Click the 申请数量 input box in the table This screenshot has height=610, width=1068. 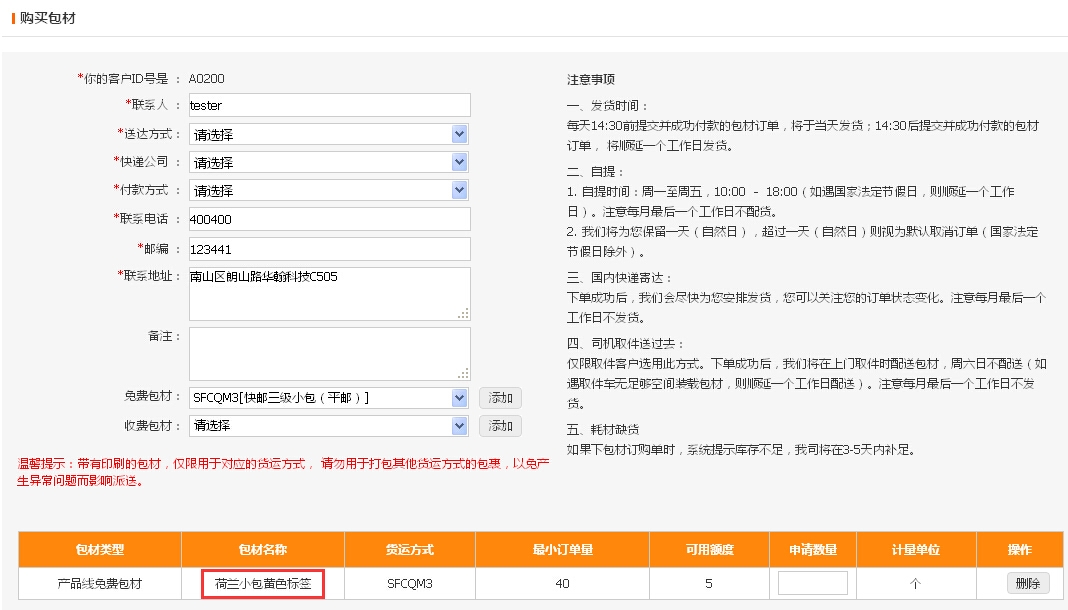pos(812,583)
